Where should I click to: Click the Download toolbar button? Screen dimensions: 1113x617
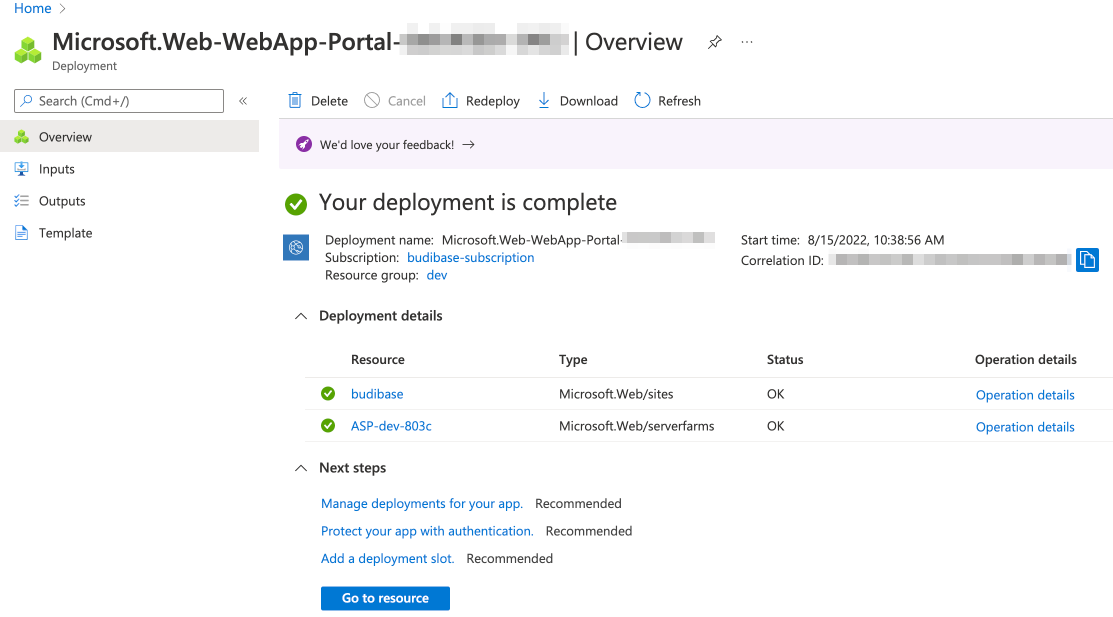[x=577, y=101]
